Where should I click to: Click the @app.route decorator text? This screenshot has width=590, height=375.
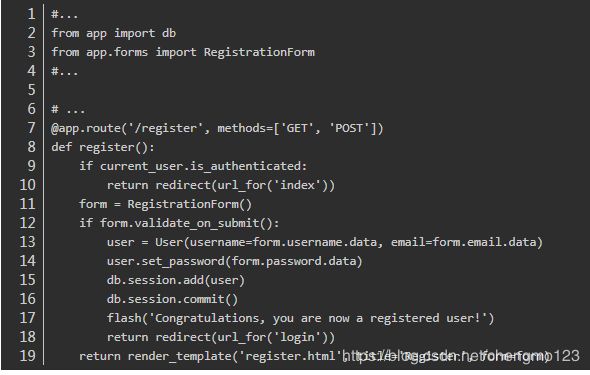(x=217, y=128)
